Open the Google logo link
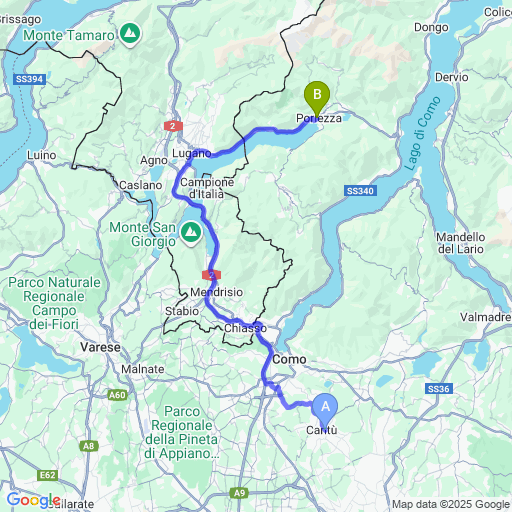This screenshot has width=512, height=512. tap(33, 501)
